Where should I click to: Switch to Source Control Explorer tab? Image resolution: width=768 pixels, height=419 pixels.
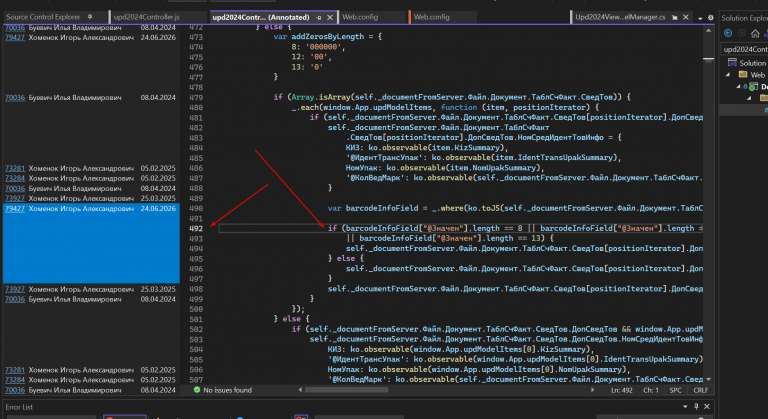click(x=43, y=17)
